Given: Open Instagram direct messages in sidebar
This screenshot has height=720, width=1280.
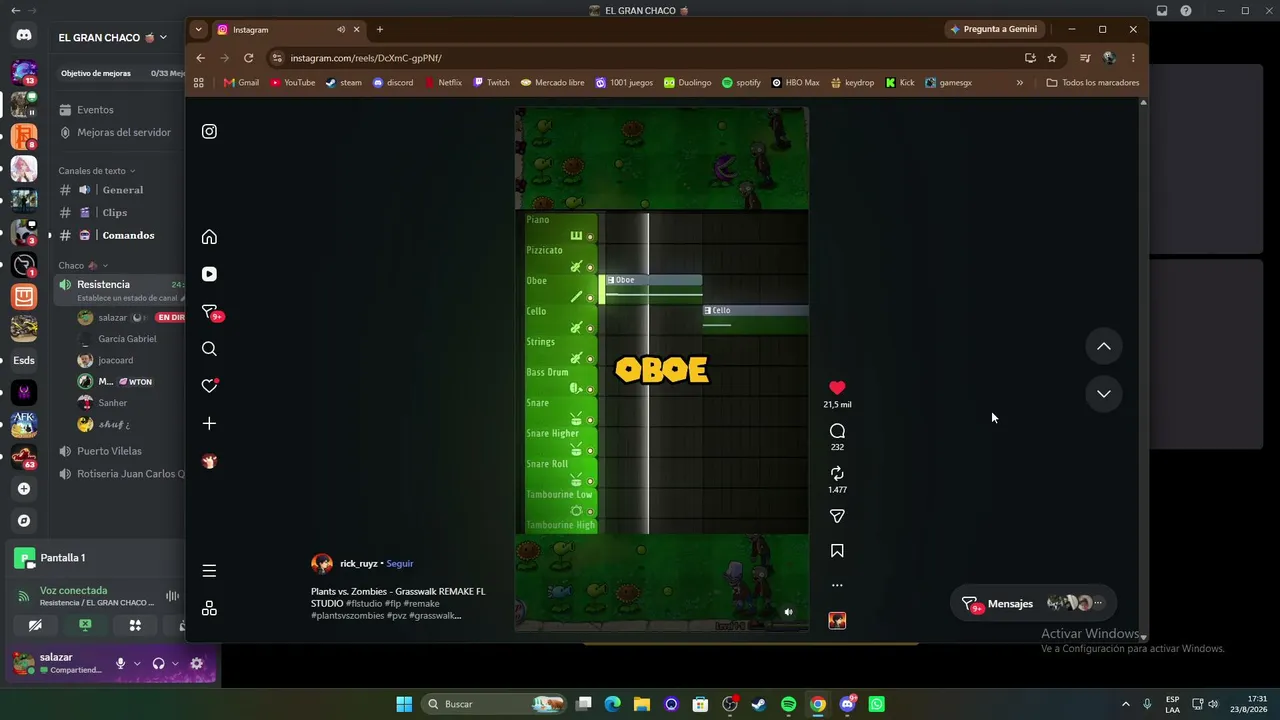Looking at the screenshot, I should [x=209, y=312].
